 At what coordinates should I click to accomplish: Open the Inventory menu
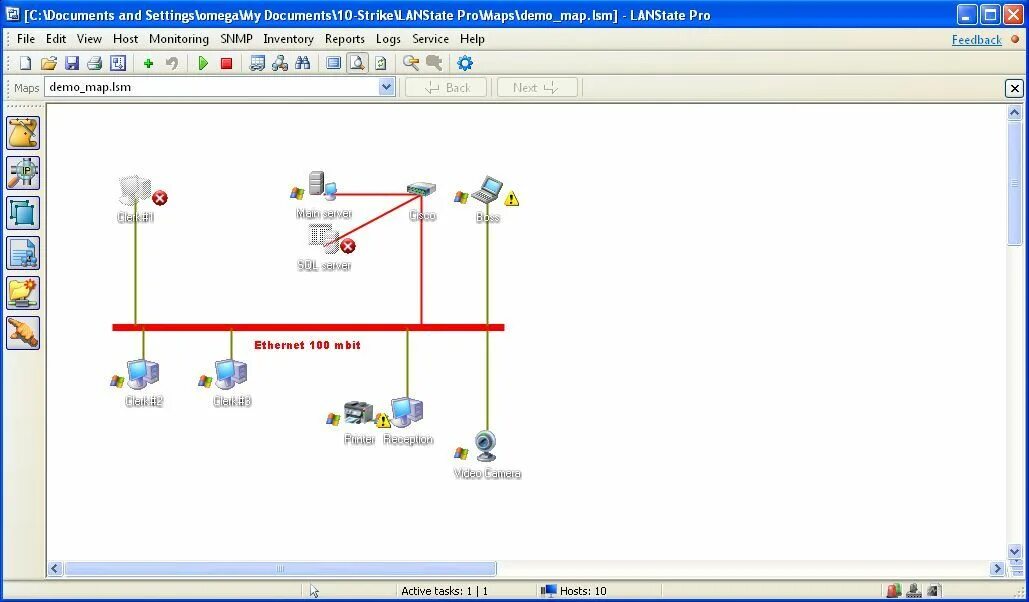pyautogui.click(x=288, y=39)
